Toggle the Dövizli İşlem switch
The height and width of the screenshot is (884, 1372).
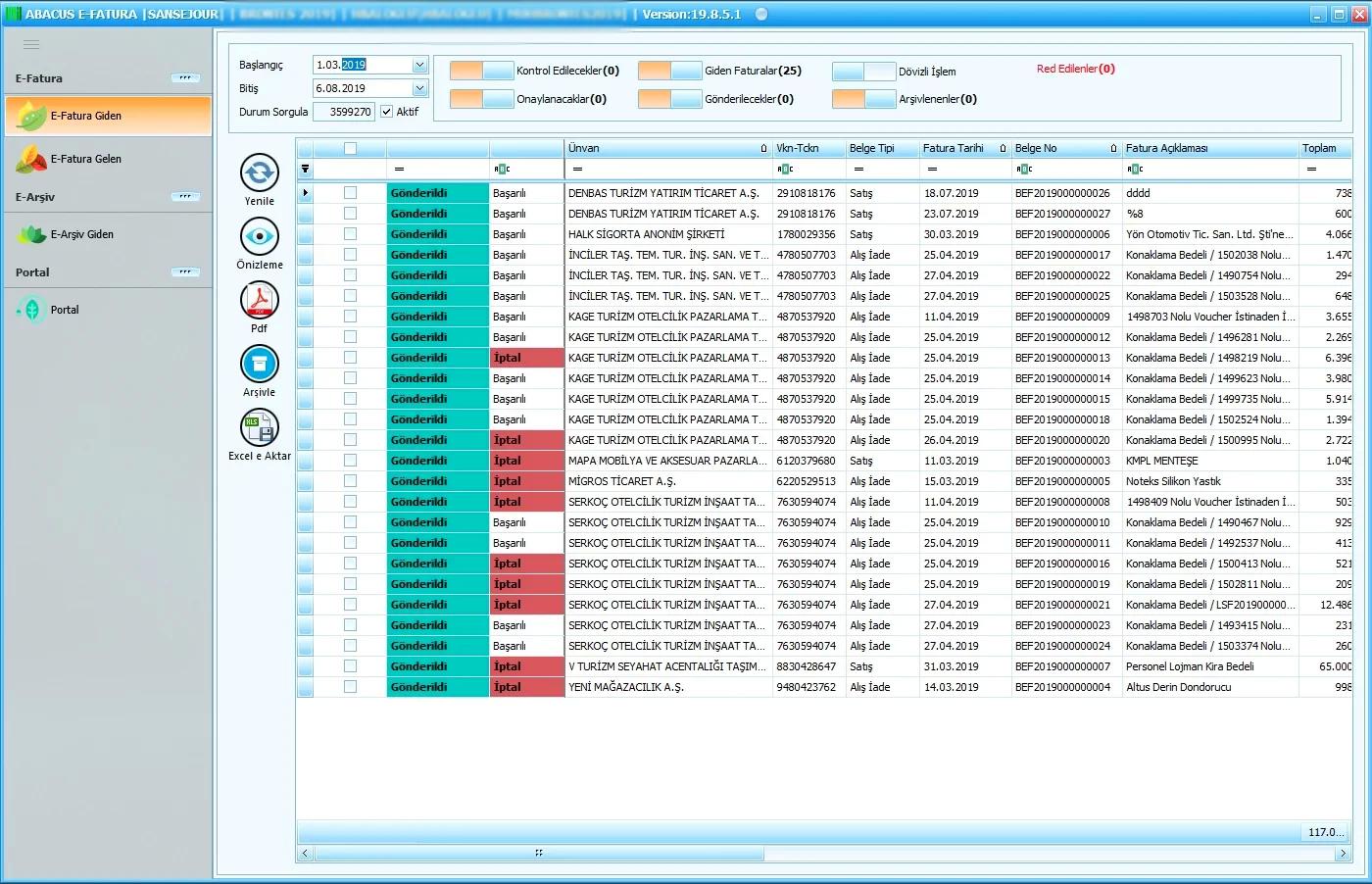click(x=863, y=72)
